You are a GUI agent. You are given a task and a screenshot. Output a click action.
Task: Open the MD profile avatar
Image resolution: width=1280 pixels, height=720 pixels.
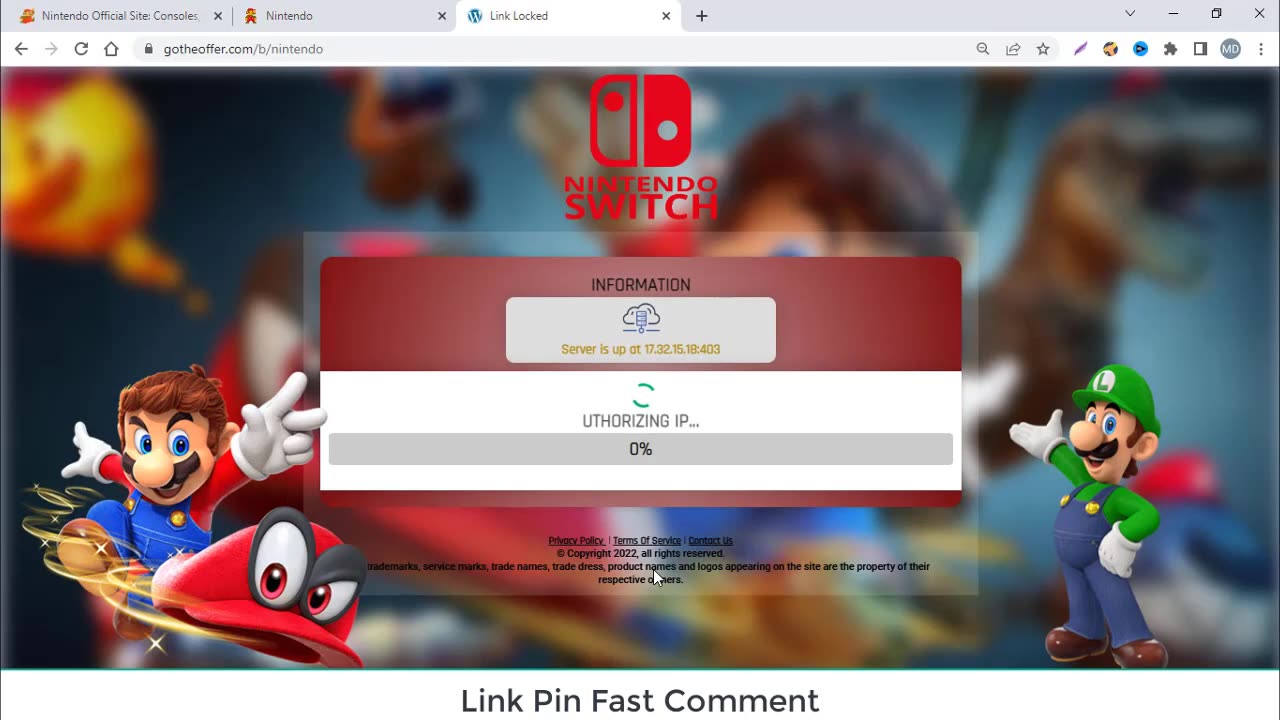point(1230,49)
